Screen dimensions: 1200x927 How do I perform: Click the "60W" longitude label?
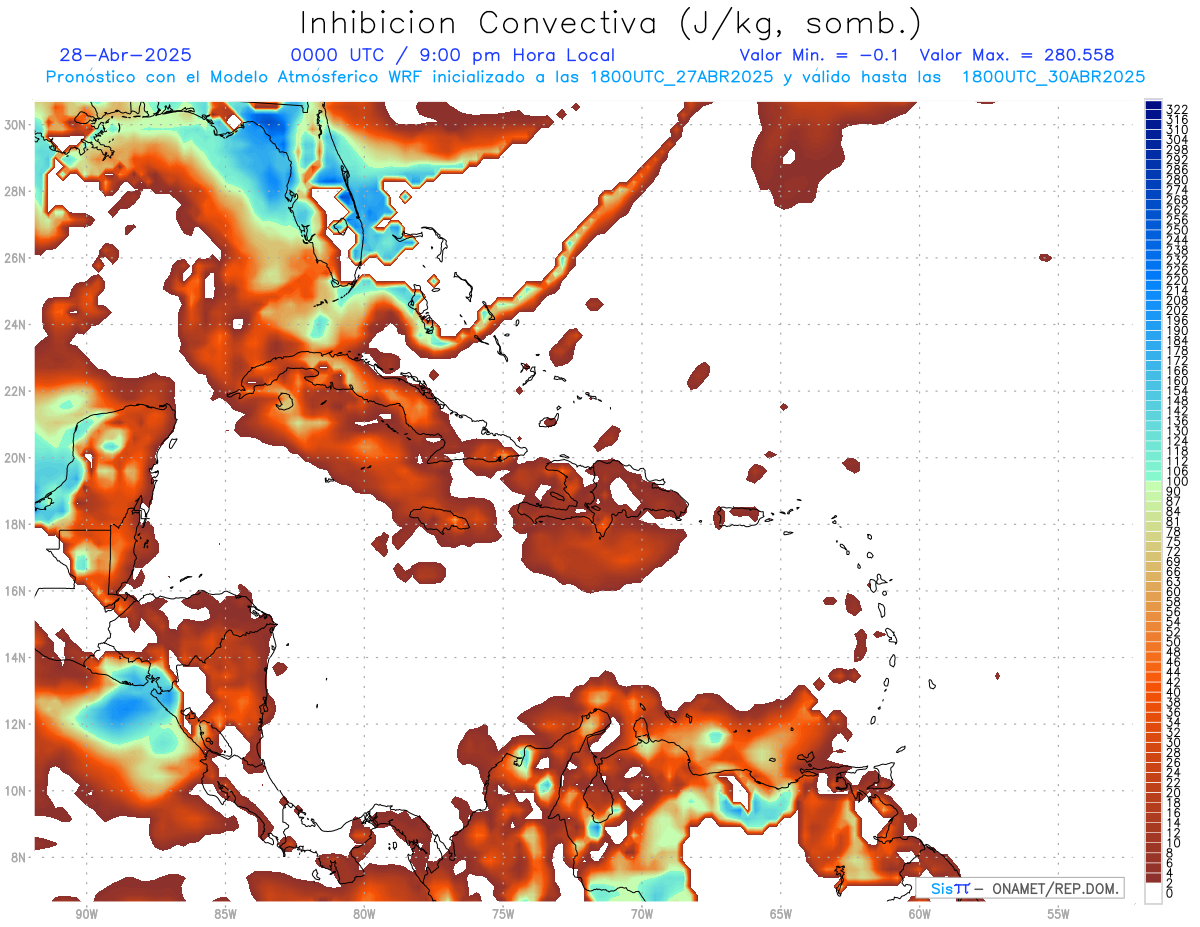pos(919,914)
